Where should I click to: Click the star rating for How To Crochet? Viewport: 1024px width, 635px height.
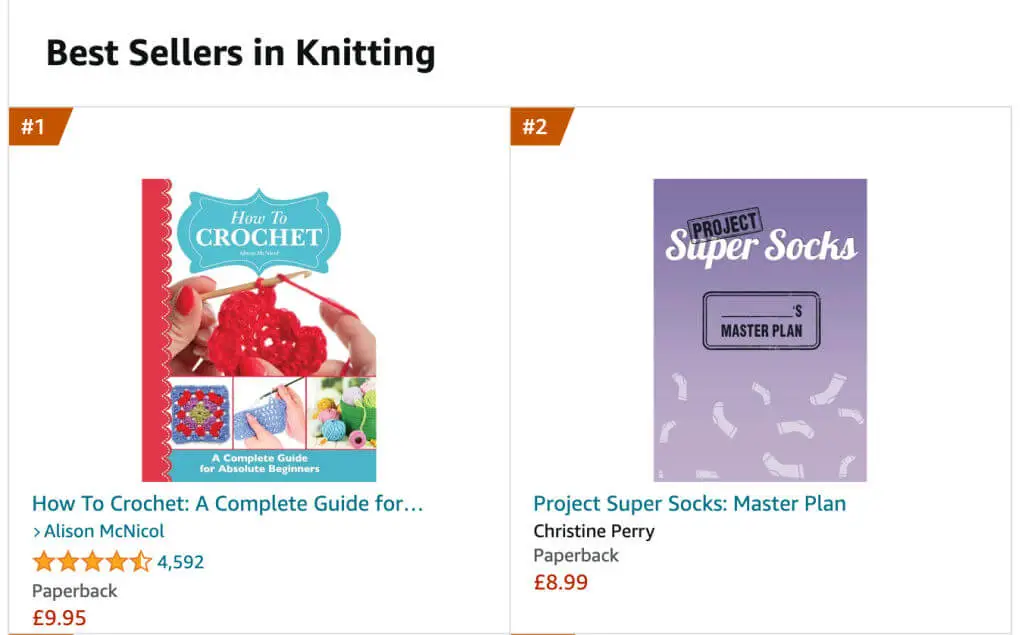92,562
